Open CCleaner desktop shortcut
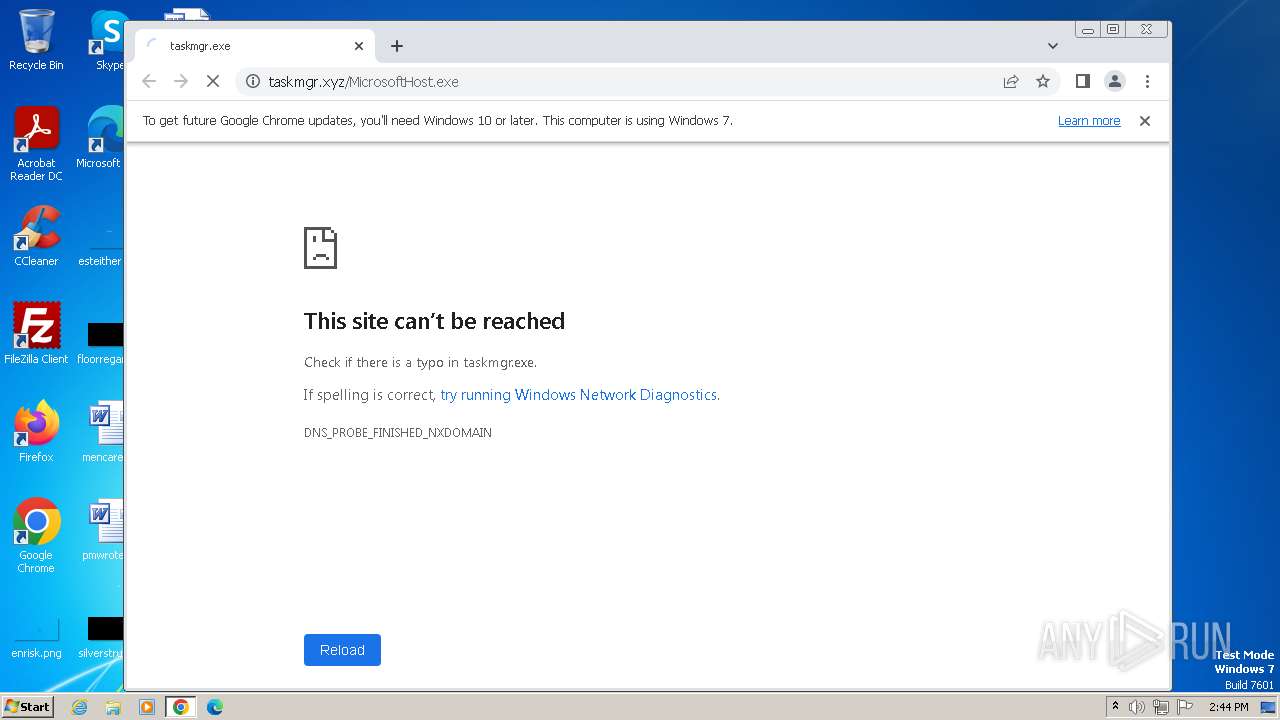This screenshot has width=1280, height=720. [x=36, y=236]
